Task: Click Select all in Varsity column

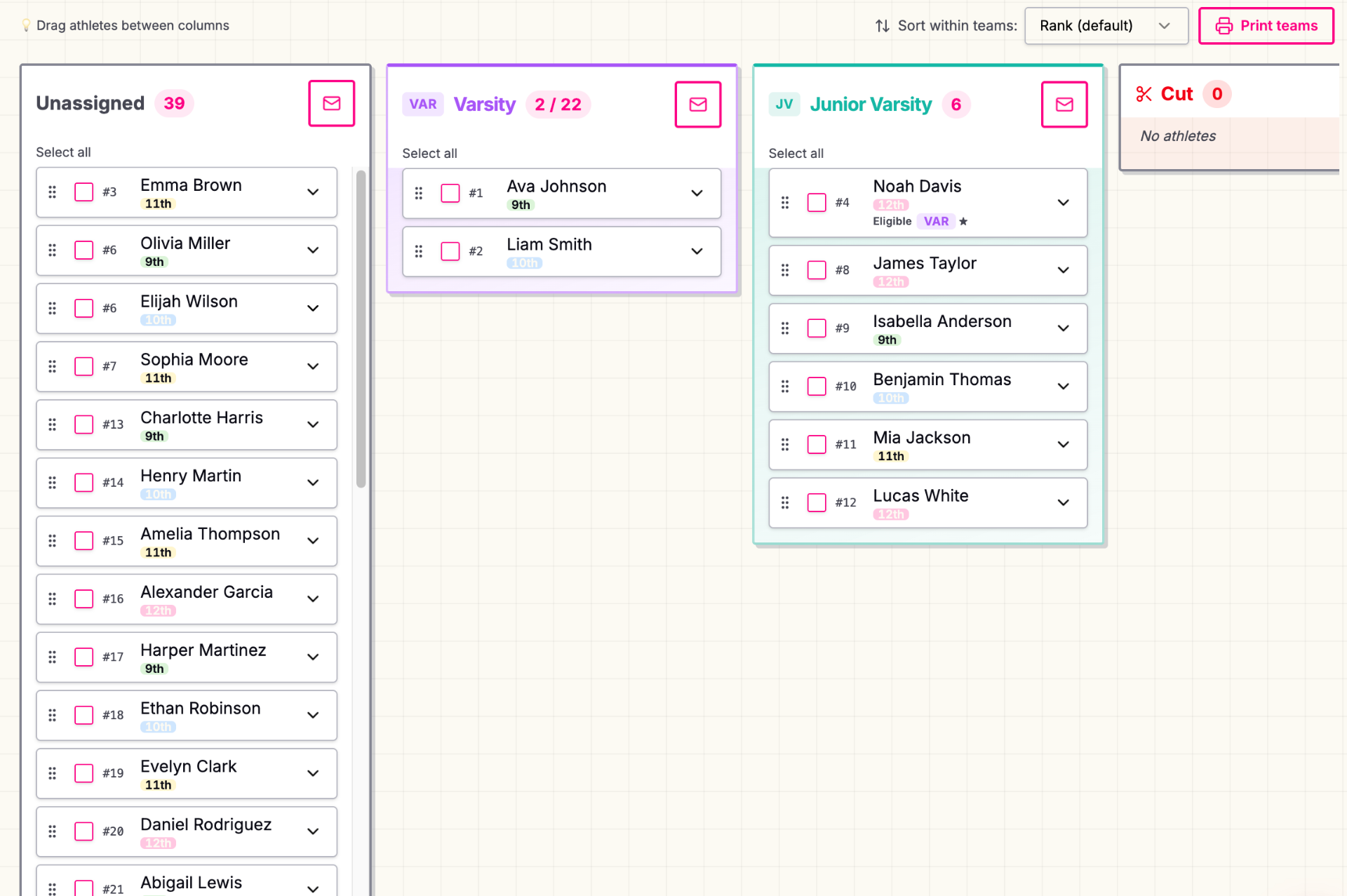Action: point(429,154)
